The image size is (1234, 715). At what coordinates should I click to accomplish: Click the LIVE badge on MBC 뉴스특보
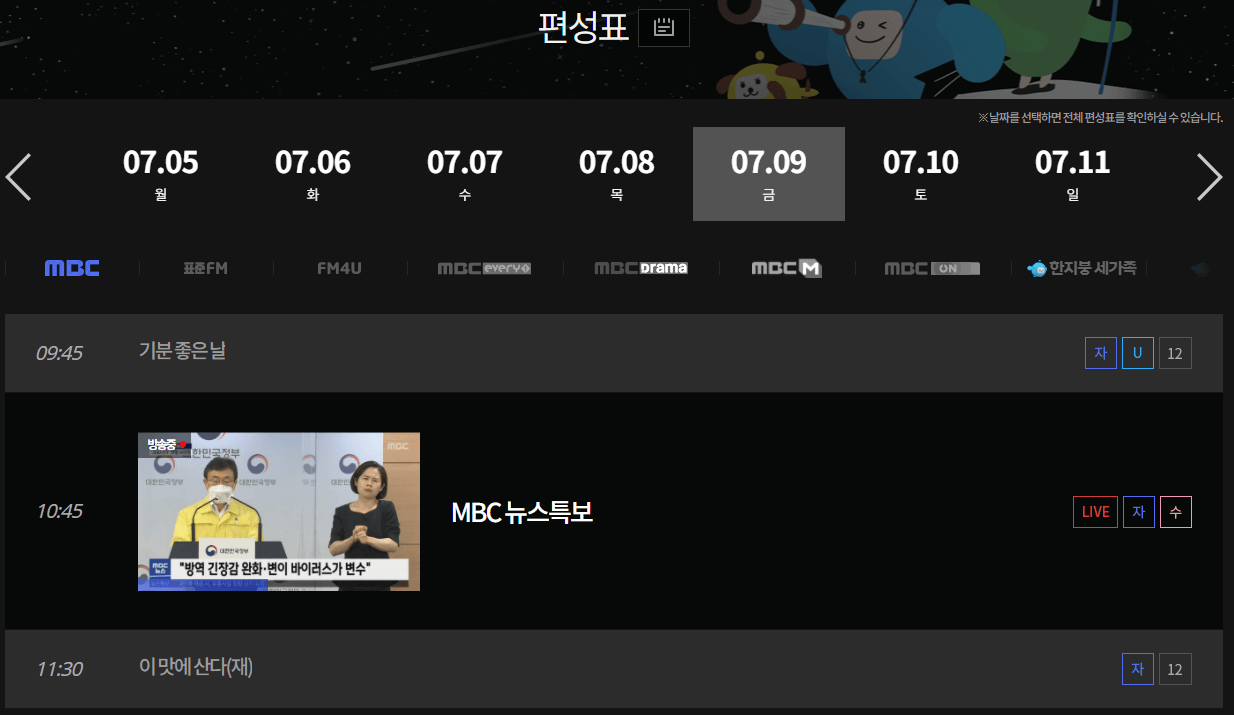pyautogui.click(x=1095, y=511)
